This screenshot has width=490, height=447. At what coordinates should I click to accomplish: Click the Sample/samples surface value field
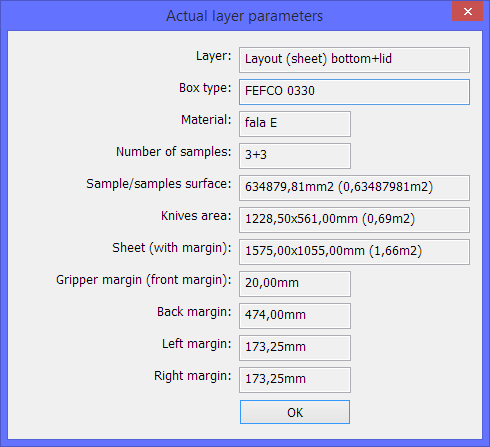point(354,188)
